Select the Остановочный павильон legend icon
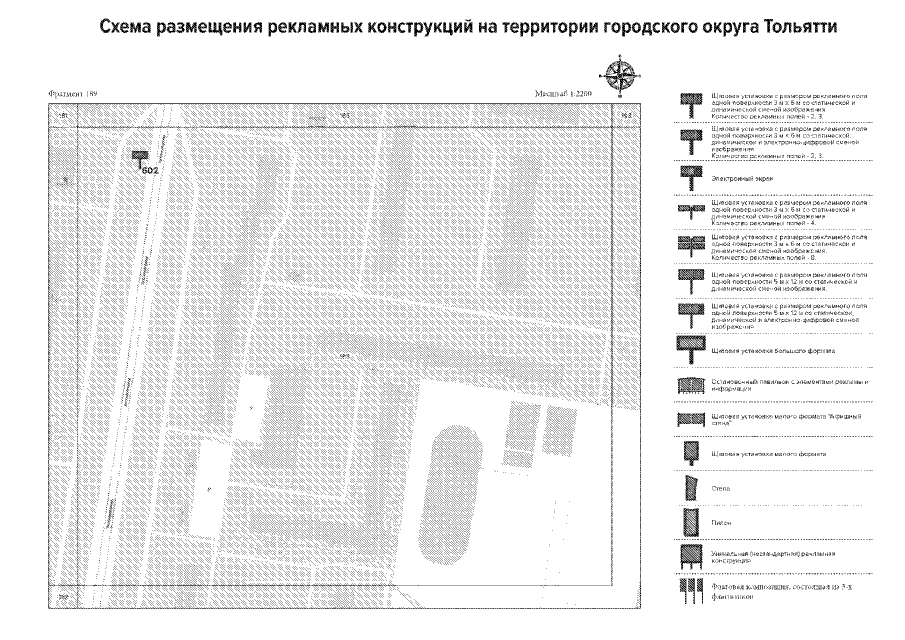 [690, 383]
